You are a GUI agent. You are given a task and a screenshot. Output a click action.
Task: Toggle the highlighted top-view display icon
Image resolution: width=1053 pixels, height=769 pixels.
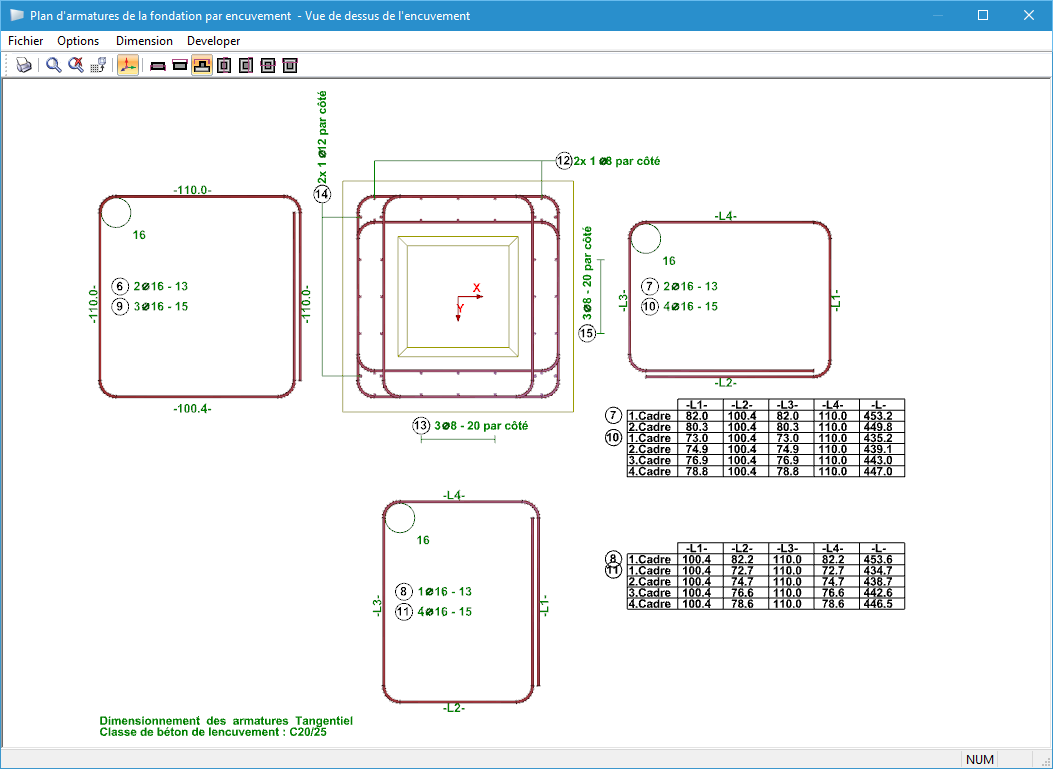[x=203, y=64]
